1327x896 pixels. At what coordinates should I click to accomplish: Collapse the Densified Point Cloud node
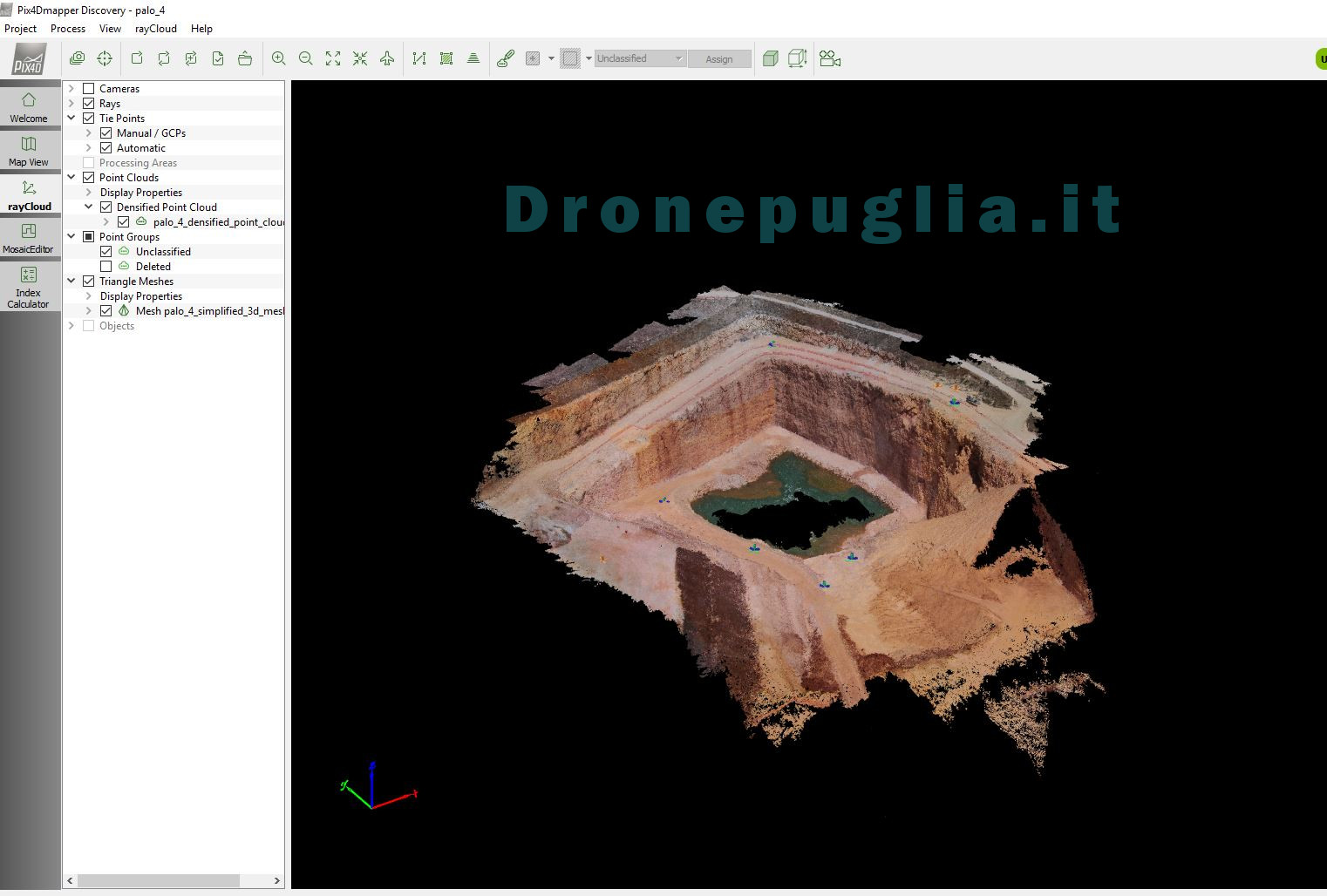[x=89, y=207]
